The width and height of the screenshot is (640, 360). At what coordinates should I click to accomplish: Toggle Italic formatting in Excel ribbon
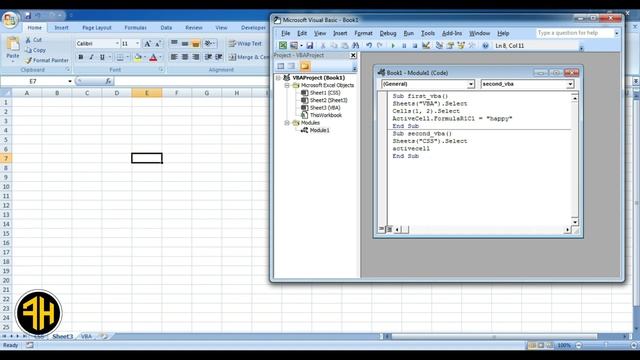[x=91, y=57]
